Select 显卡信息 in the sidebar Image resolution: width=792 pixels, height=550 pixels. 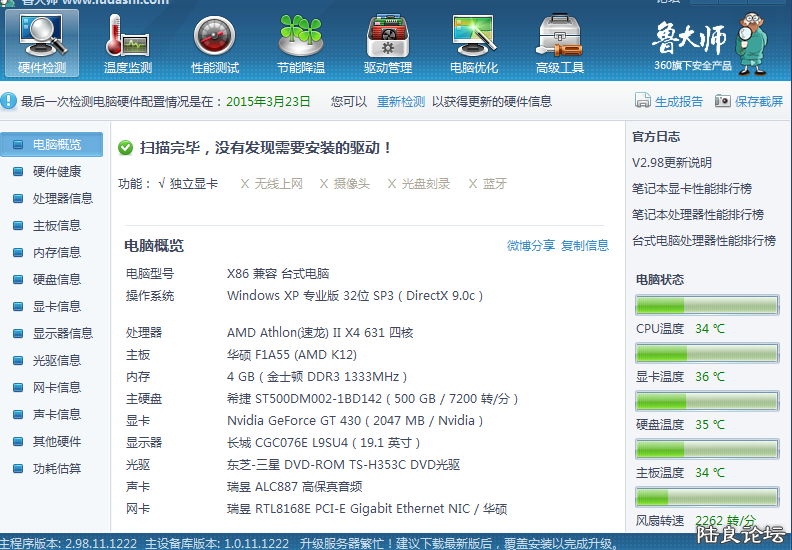56,306
